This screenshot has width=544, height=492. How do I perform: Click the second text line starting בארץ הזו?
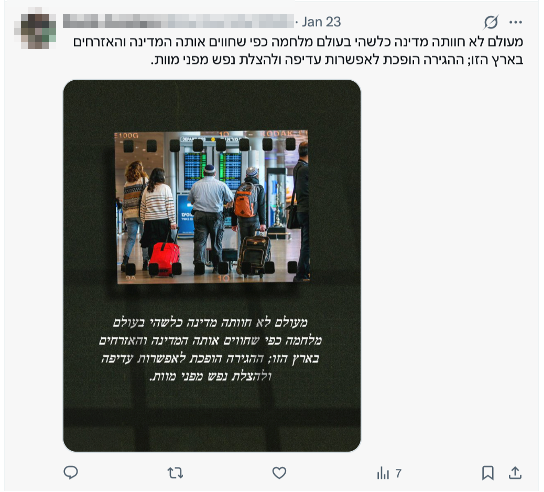337,59
